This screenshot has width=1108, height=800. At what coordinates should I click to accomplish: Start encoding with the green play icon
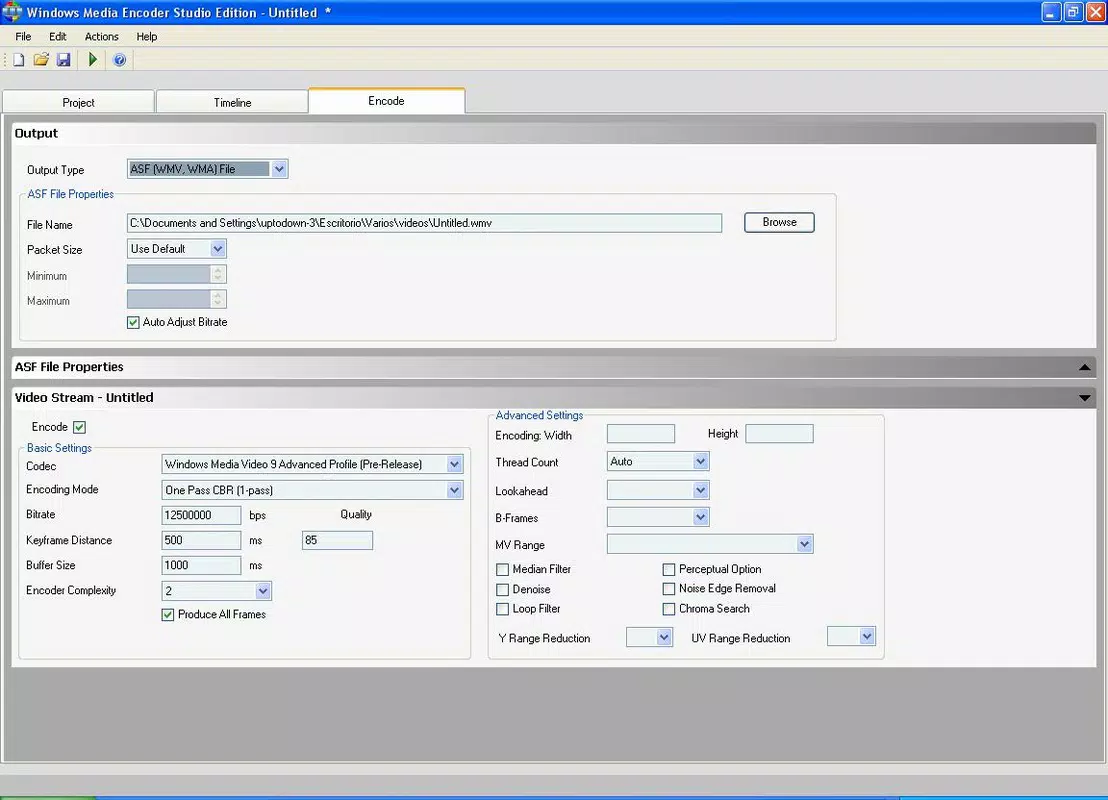pyautogui.click(x=93, y=60)
